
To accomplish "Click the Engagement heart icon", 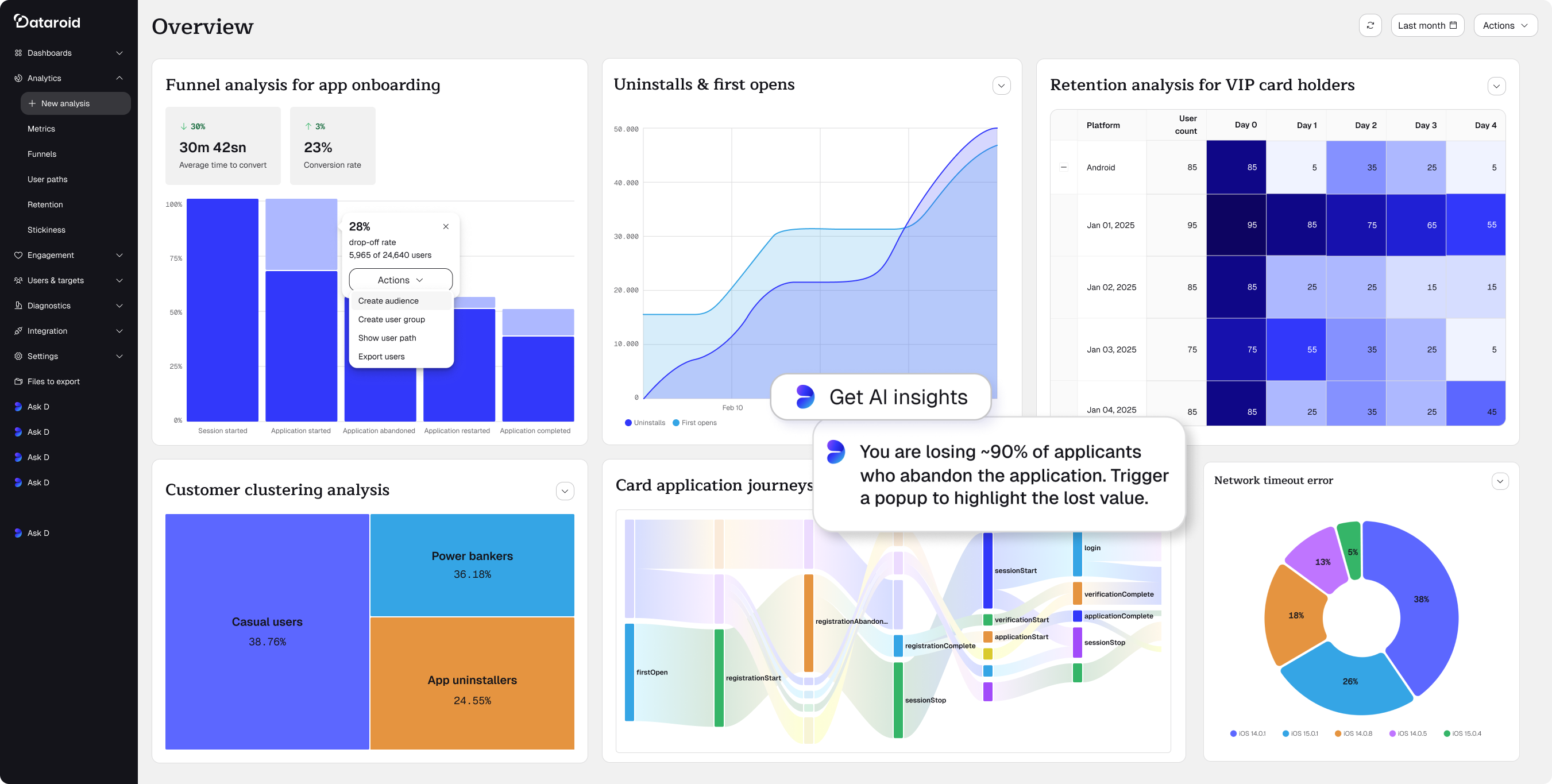I will coord(18,255).
